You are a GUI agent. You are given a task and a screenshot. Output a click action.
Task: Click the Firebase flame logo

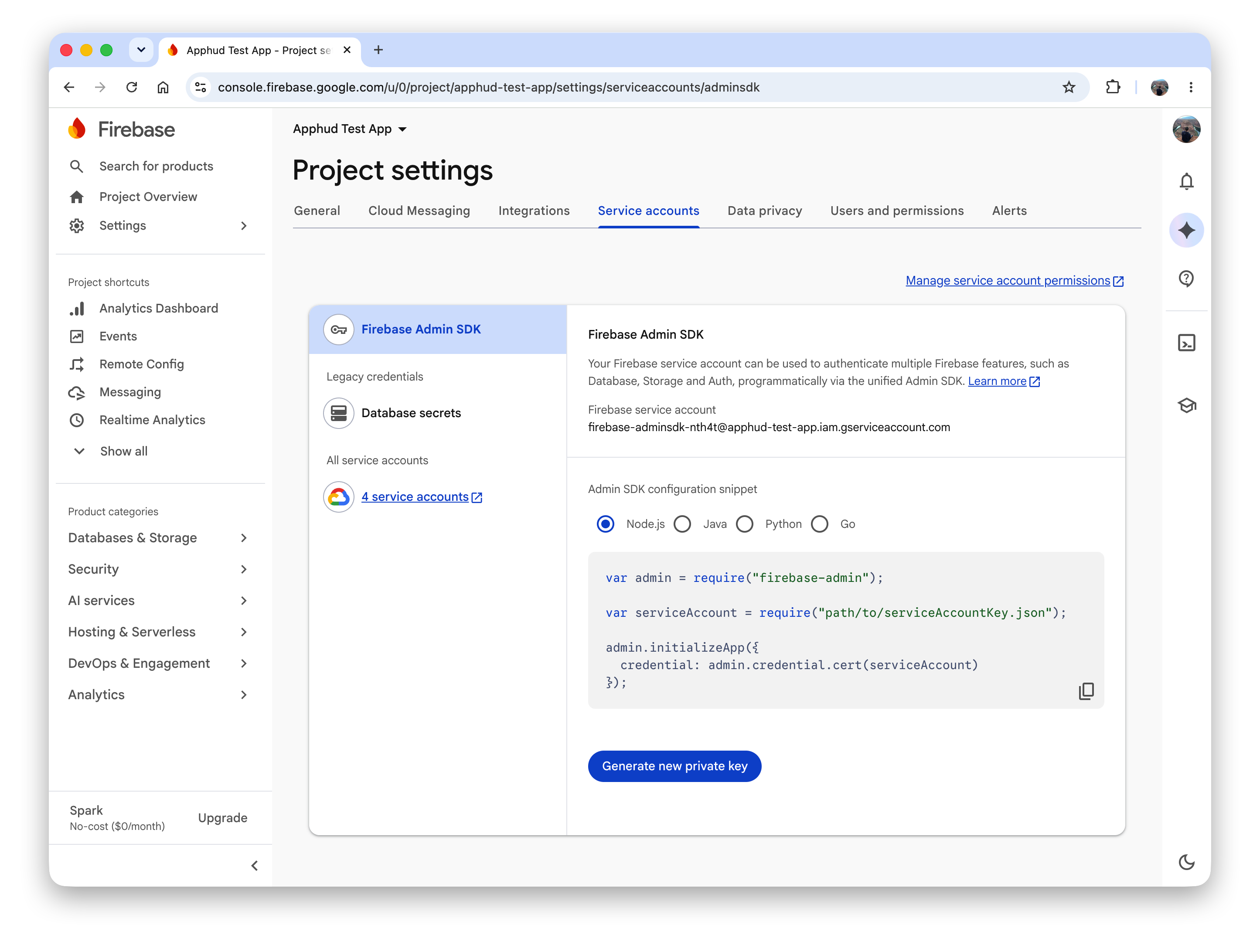click(x=77, y=129)
